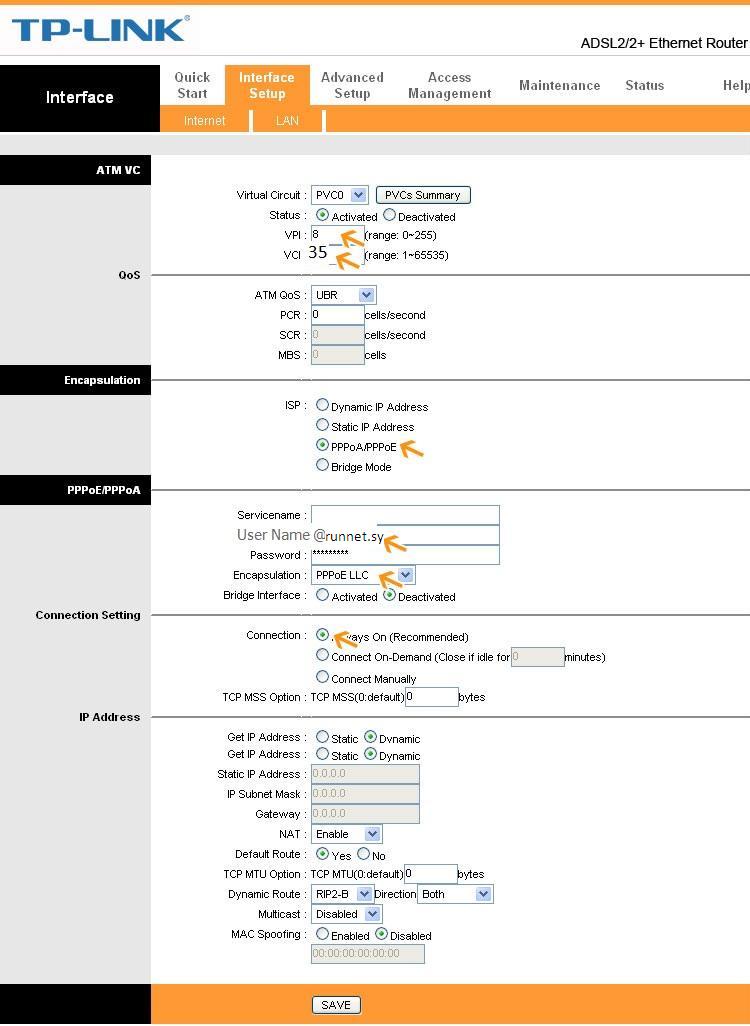Click the PVCs Summary button
The image size is (750, 1026).
pyautogui.click(x=423, y=195)
